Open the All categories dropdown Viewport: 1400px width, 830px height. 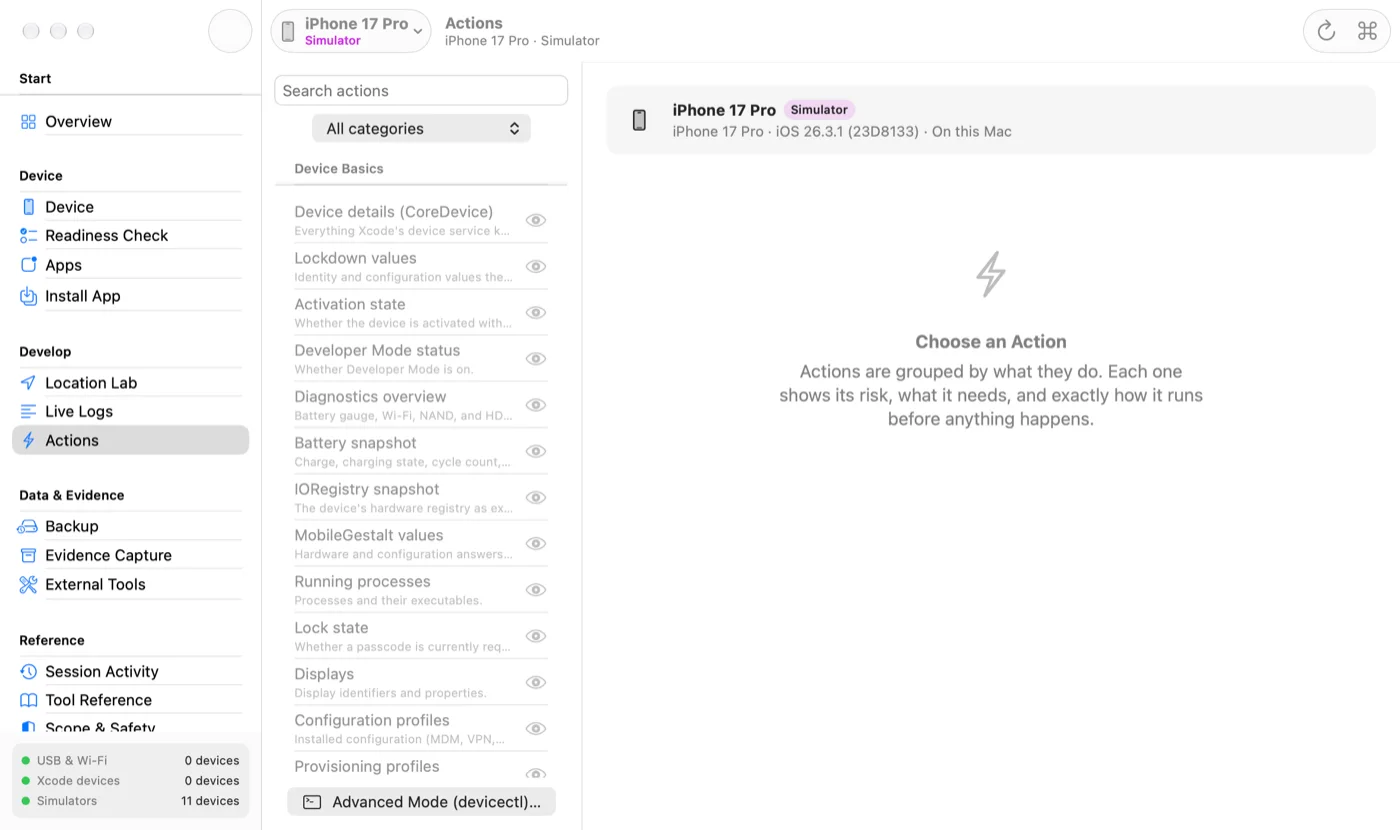[421, 129]
